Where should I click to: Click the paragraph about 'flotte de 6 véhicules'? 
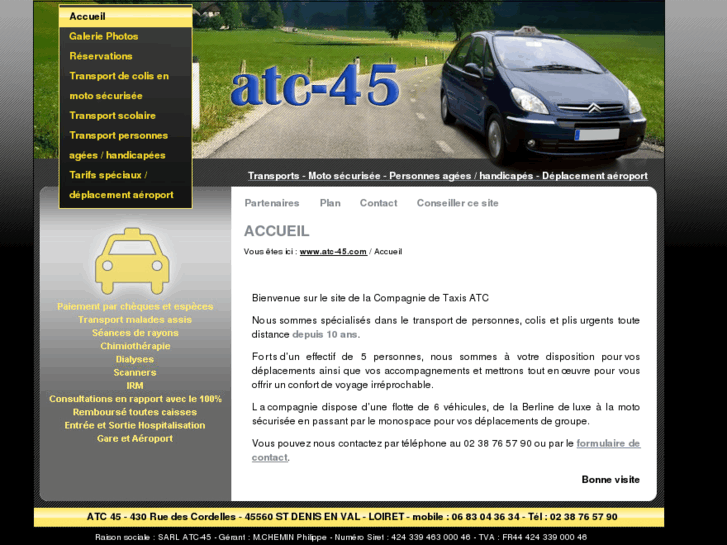[446, 414]
